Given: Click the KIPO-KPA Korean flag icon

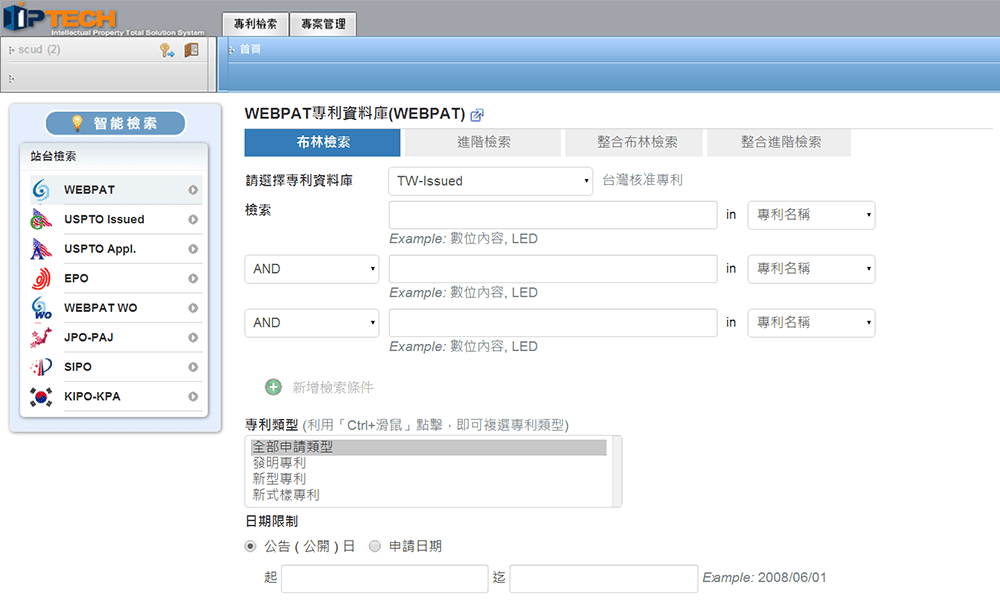Looking at the screenshot, I should point(41,397).
